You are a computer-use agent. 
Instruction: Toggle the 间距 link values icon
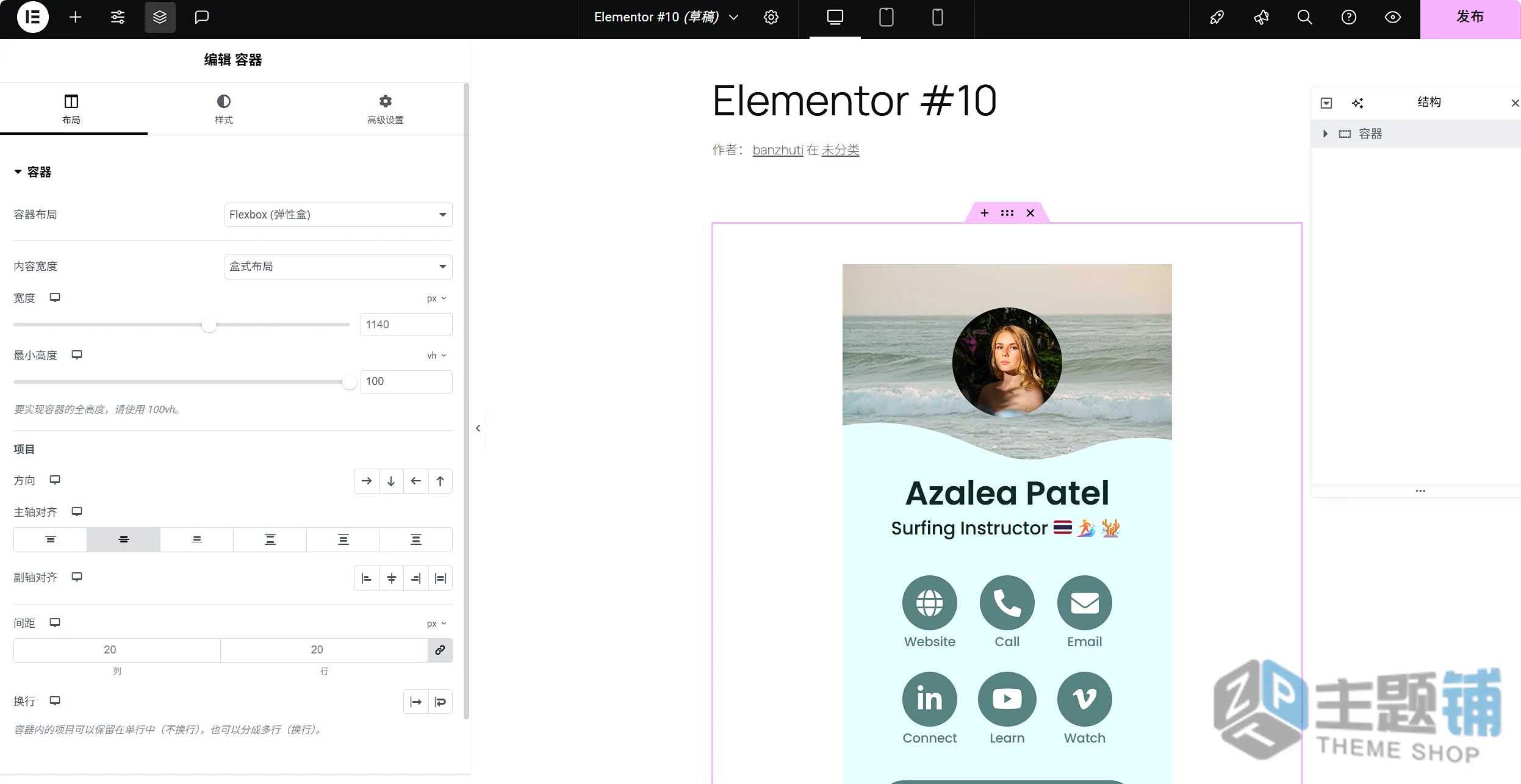coord(440,650)
